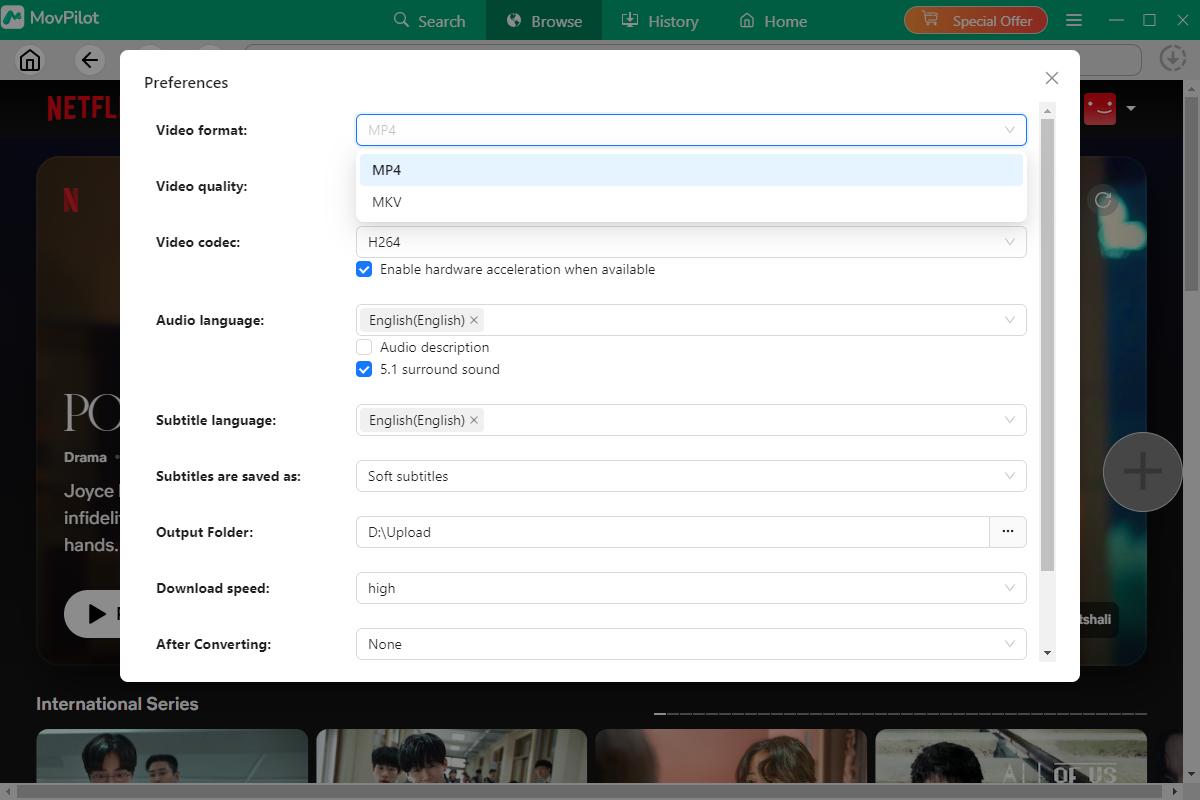Go to the Home tab
Viewport: 1200px width, 800px height.
pyautogui.click(x=773, y=20)
